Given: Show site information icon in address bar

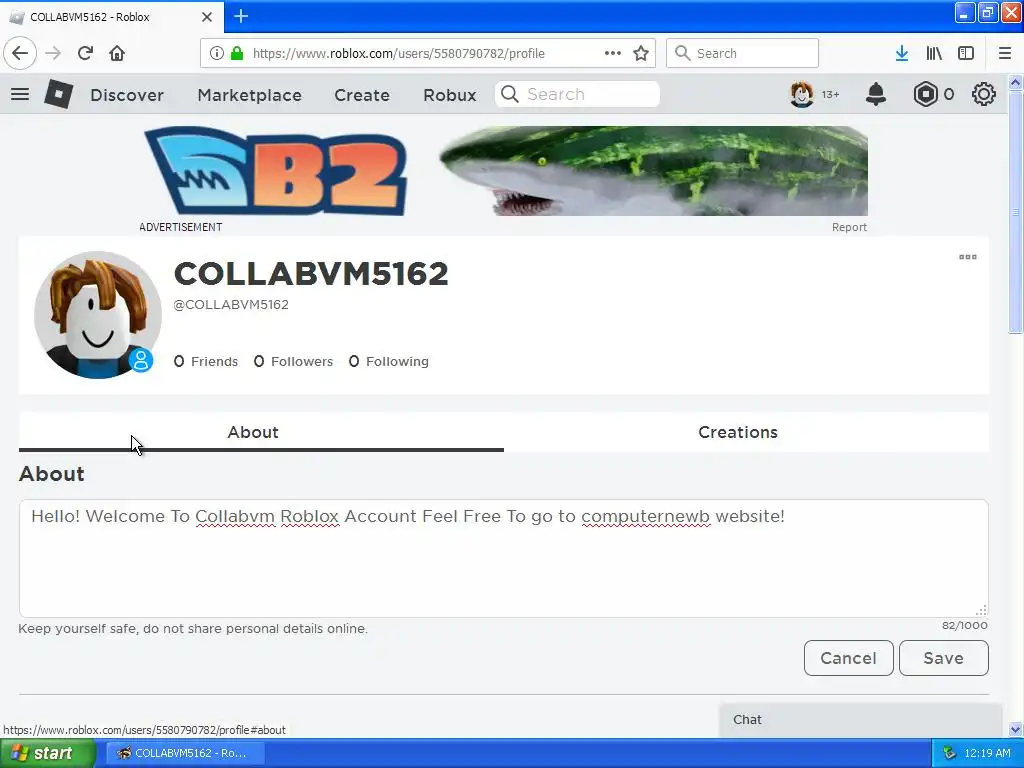Looking at the screenshot, I should coord(217,53).
